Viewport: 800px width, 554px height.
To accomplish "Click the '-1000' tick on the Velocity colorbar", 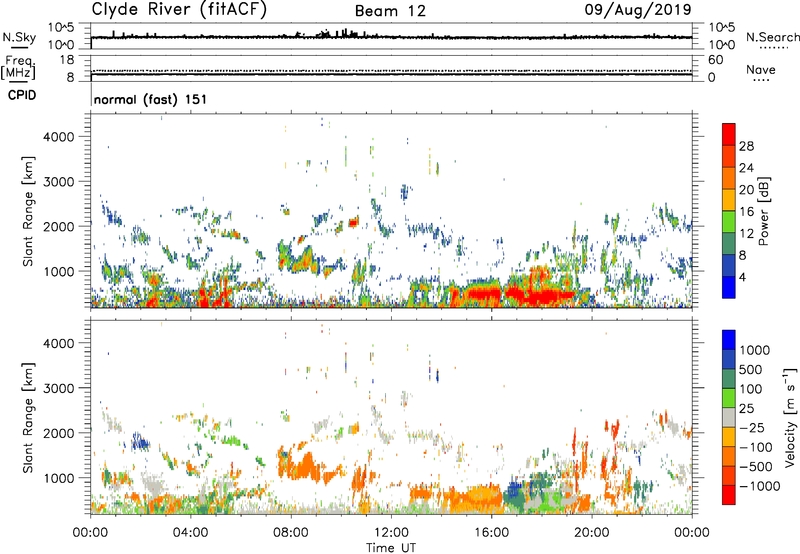I will point(760,486).
